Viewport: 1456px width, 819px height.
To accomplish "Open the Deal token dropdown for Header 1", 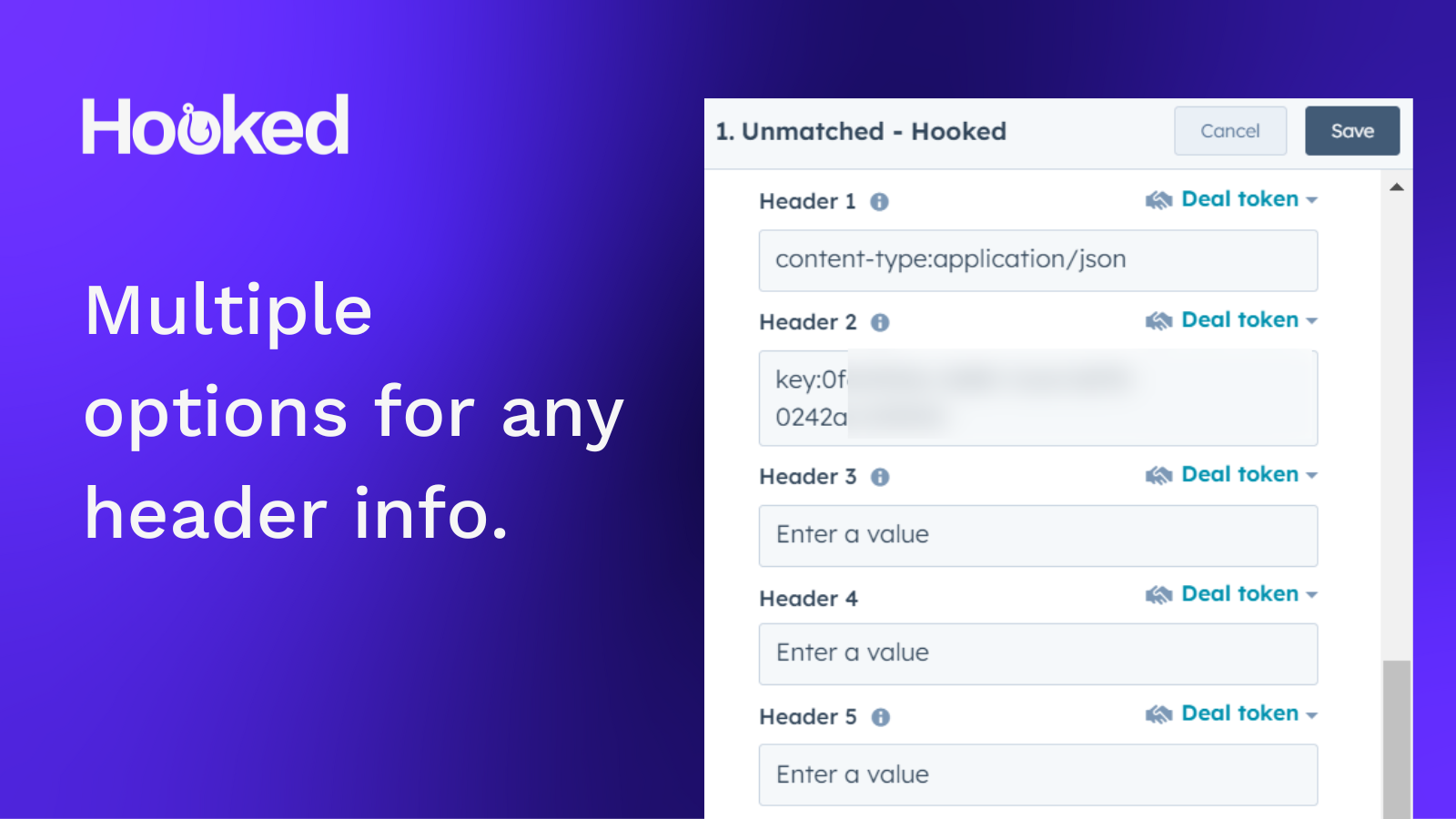I will (1310, 199).
